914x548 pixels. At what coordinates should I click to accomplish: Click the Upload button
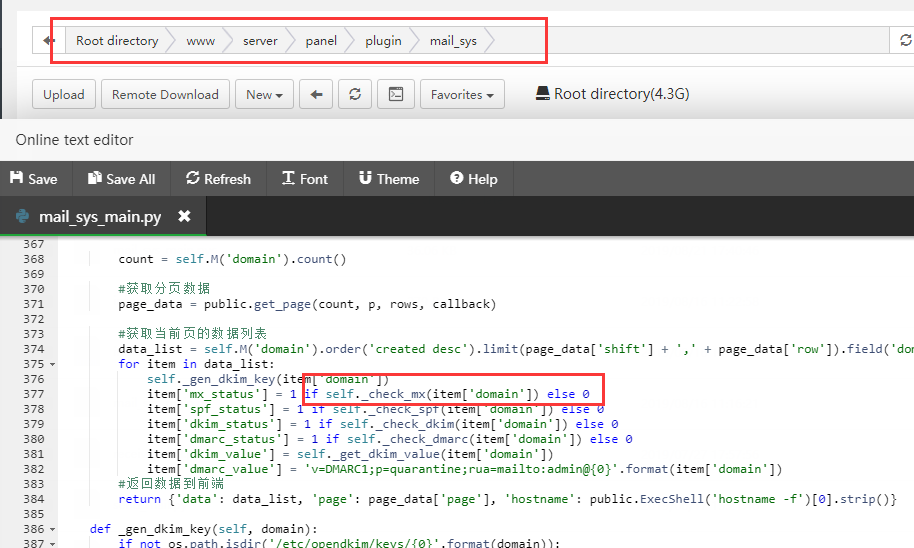[64, 95]
